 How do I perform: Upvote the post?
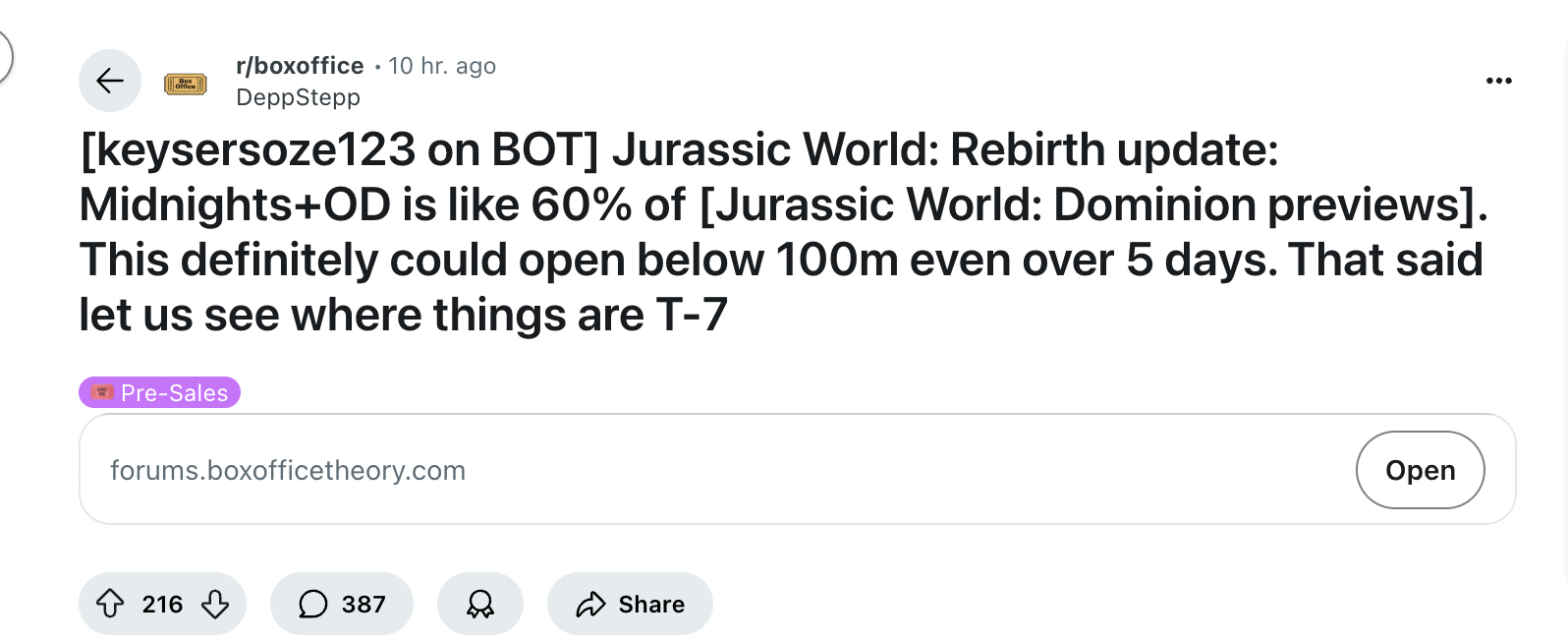pos(110,604)
